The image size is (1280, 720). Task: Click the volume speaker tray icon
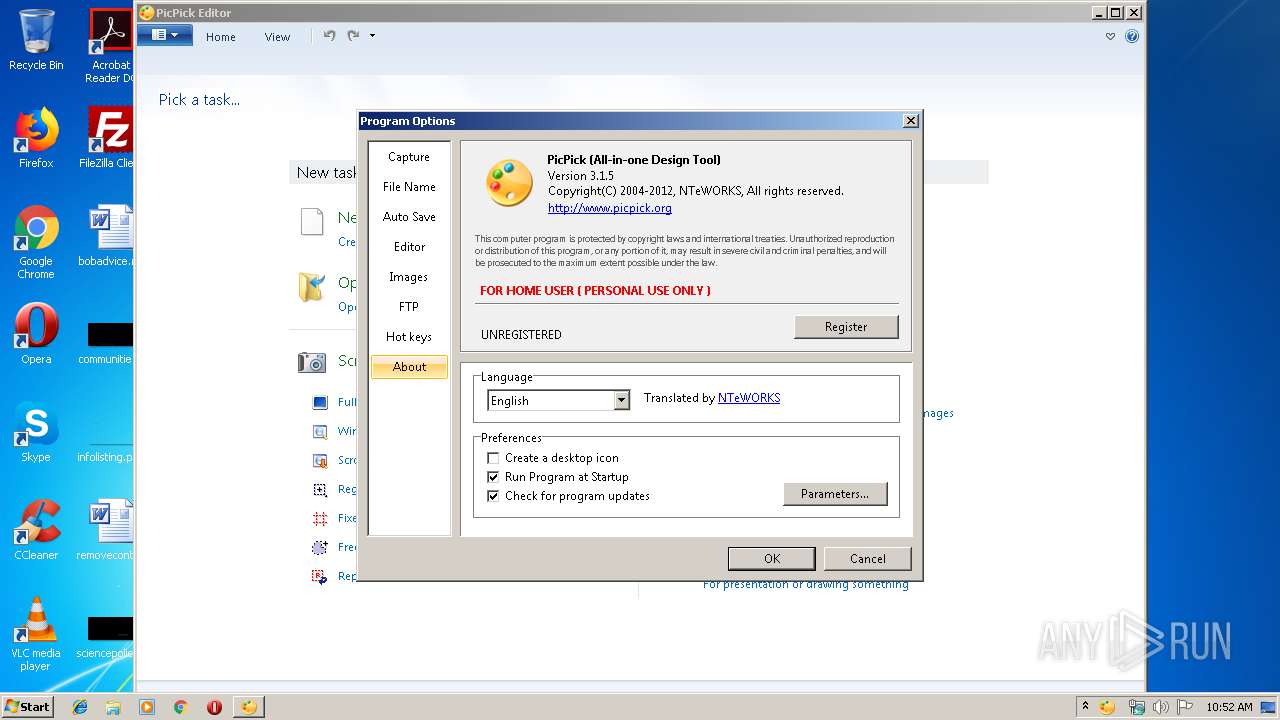coord(1161,707)
